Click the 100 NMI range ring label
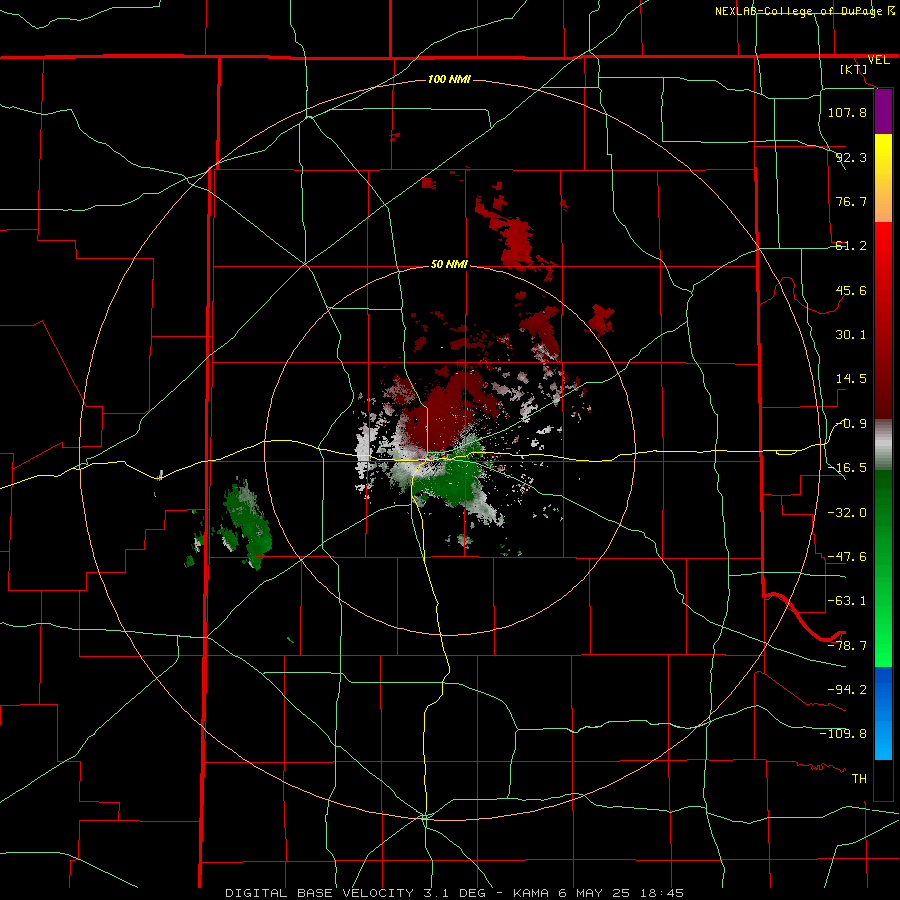 pos(449,79)
